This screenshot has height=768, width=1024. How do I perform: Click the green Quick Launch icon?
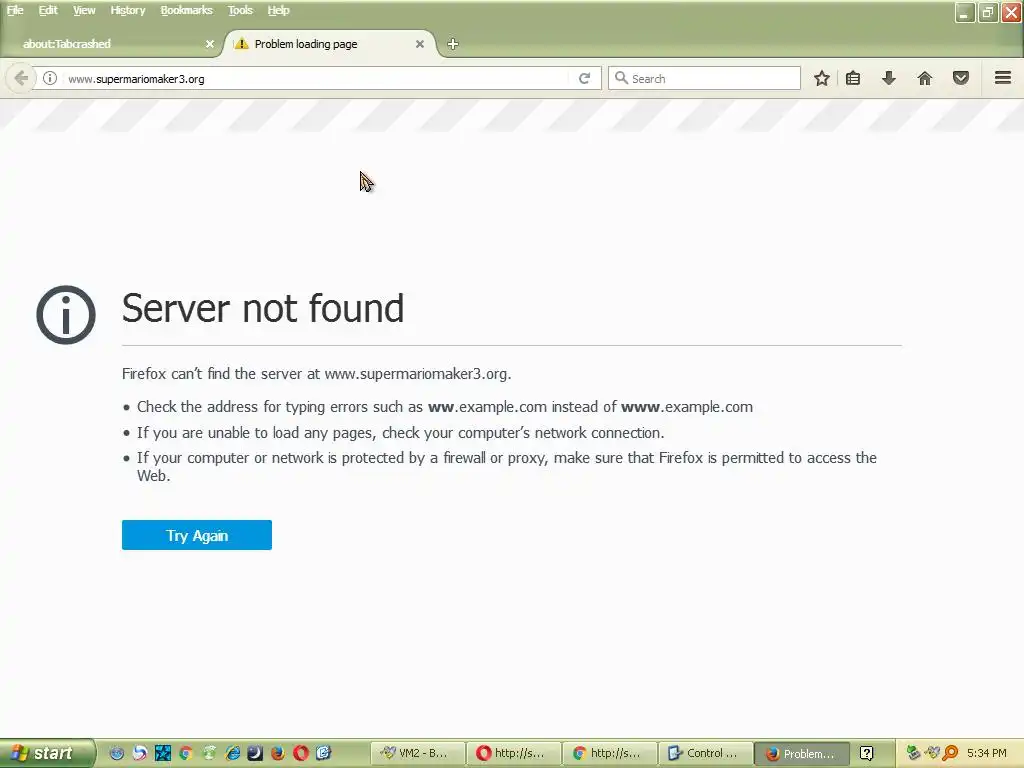pyautogui.click(x=209, y=753)
